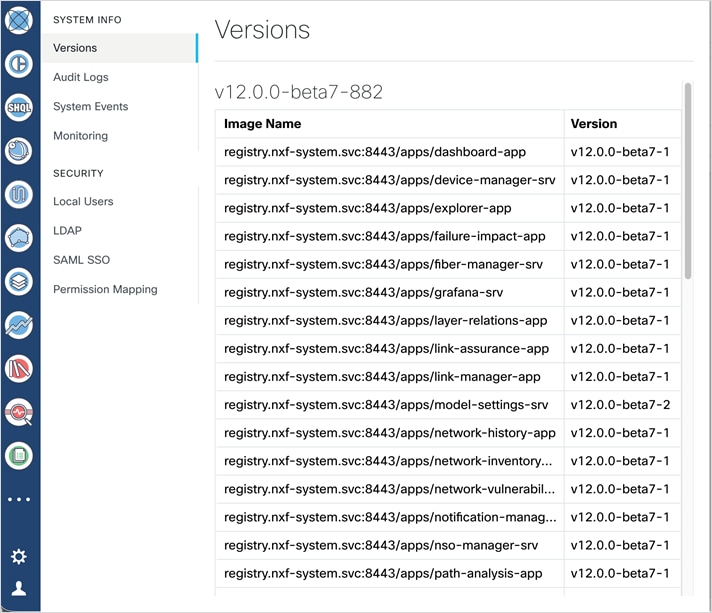
Task: Open the green inventory sheet icon
Action: pyautogui.click(x=19, y=455)
